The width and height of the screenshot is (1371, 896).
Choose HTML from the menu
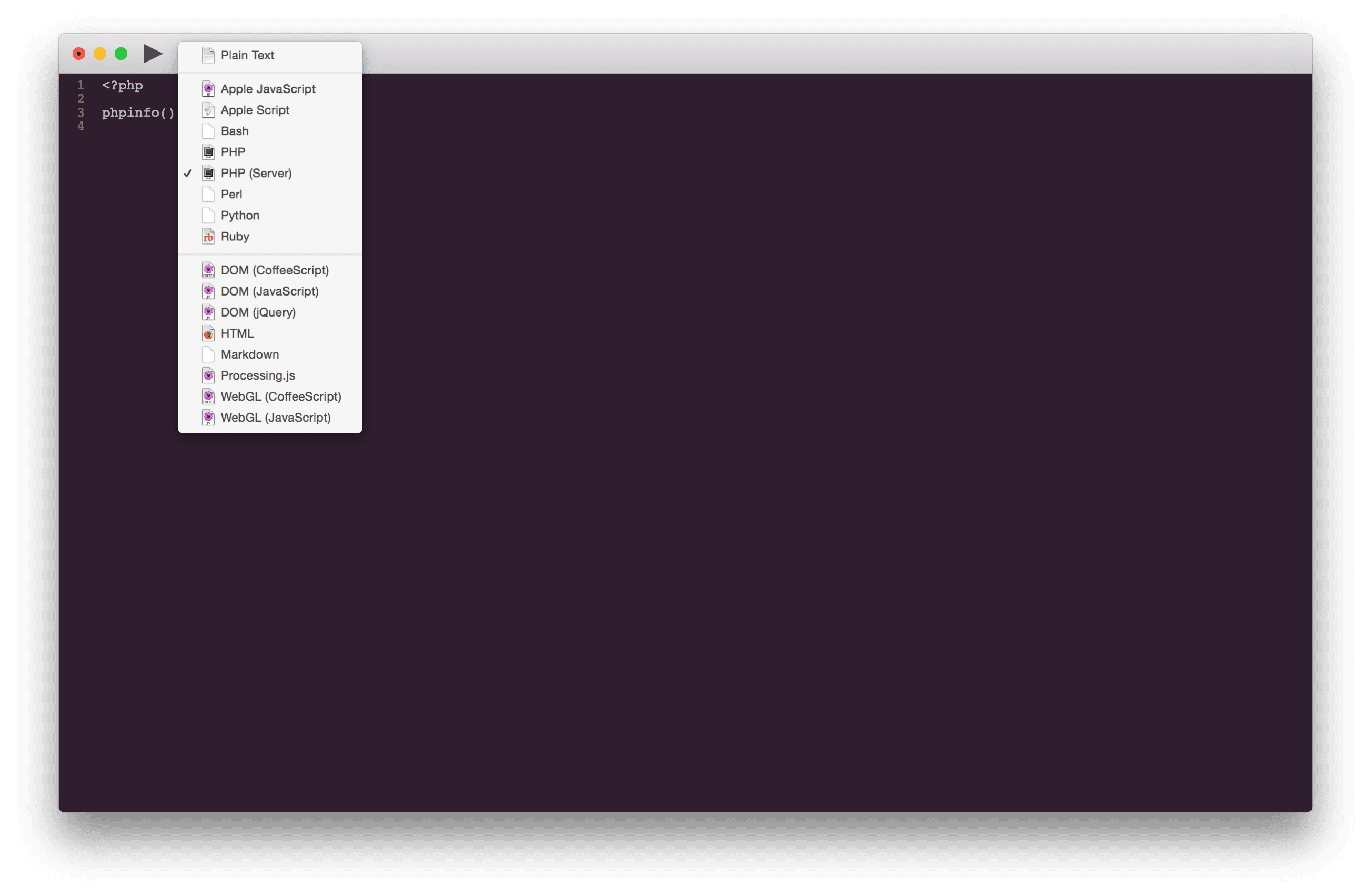[270, 333]
